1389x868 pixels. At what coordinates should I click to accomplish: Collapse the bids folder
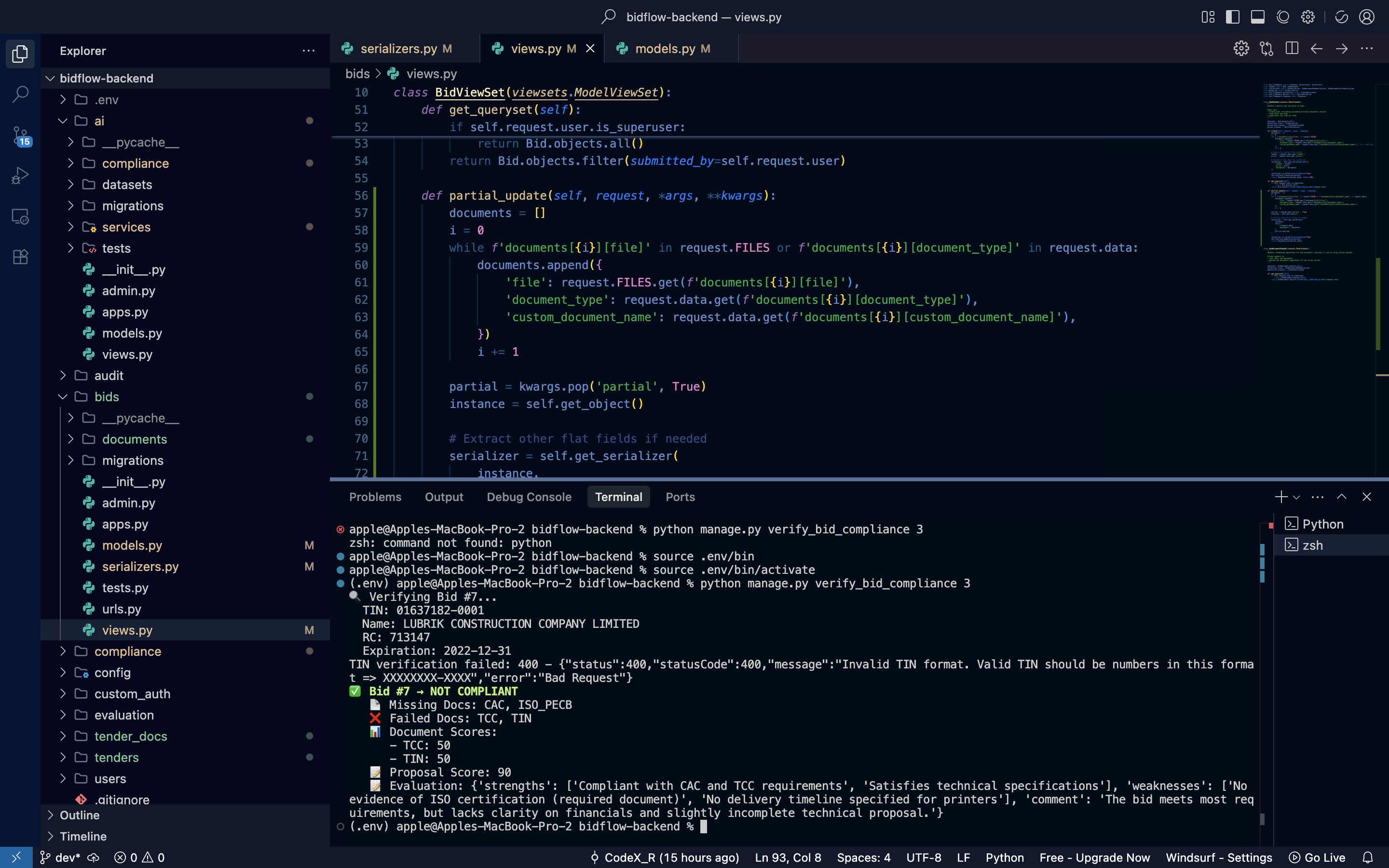pyautogui.click(x=185, y=397)
